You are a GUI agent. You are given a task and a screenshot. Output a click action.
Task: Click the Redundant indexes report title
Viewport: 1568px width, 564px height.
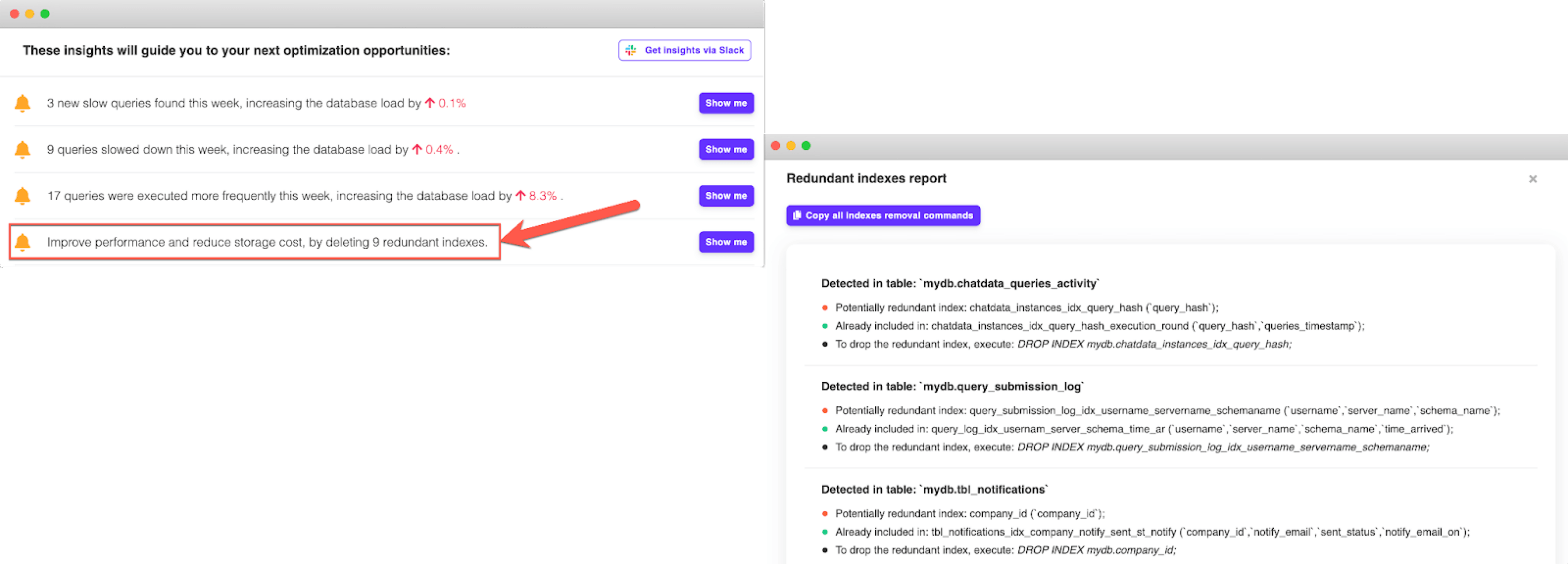point(866,178)
